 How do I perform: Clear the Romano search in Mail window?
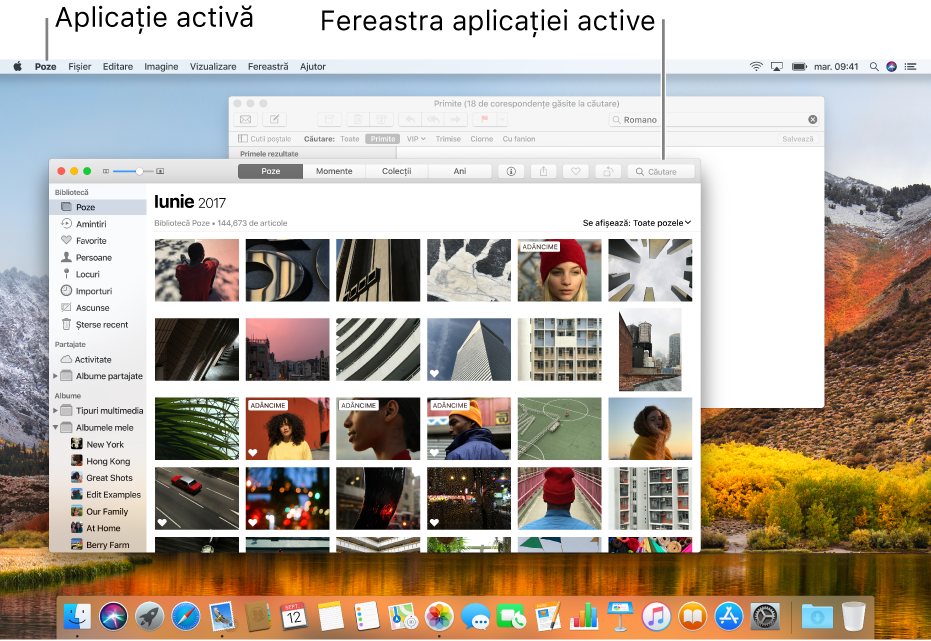pos(812,119)
